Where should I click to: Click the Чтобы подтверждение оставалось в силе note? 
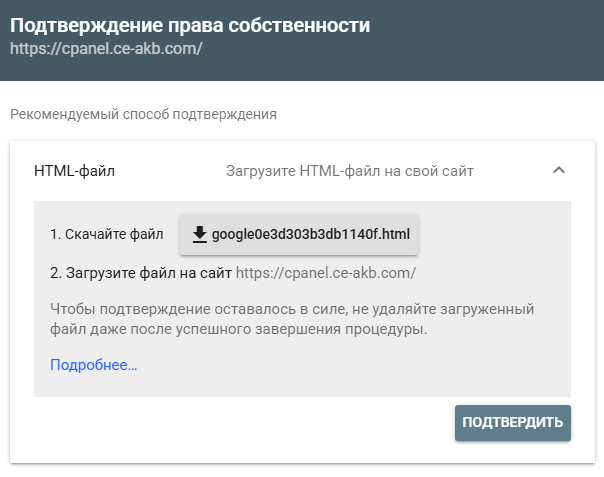click(292, 319)
